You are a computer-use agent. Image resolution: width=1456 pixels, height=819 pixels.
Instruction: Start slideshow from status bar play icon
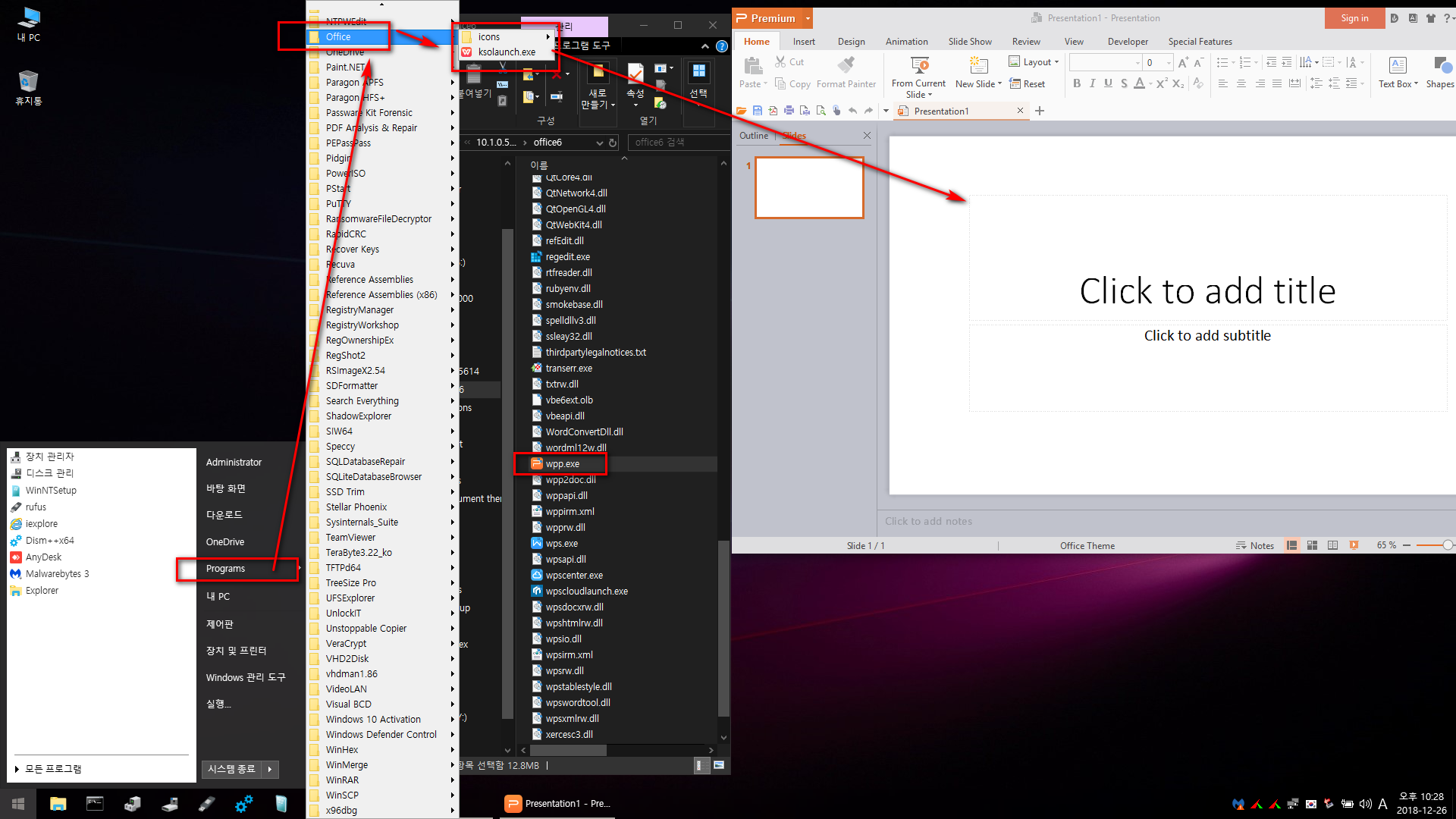1354,545
